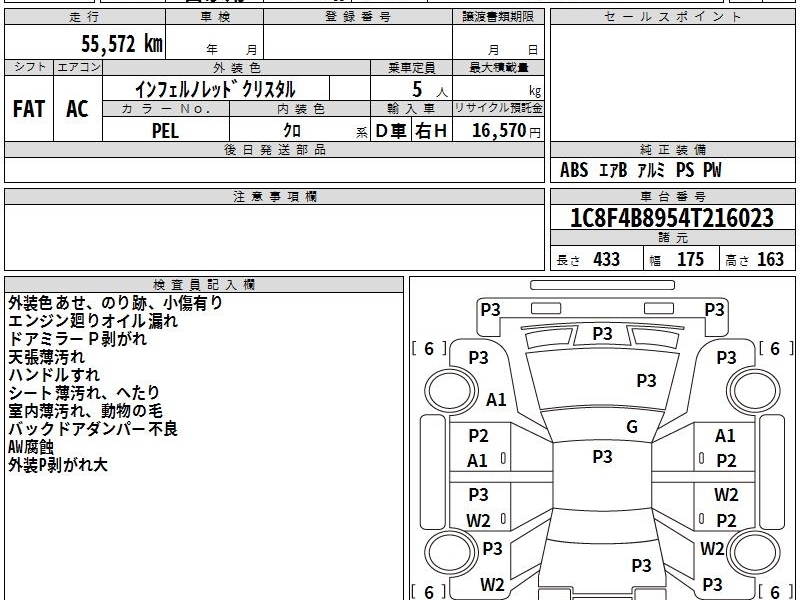Select note エンジン廻りオイル漏れ
Viewport: 800px width, 600px height.
coord(93,321)
